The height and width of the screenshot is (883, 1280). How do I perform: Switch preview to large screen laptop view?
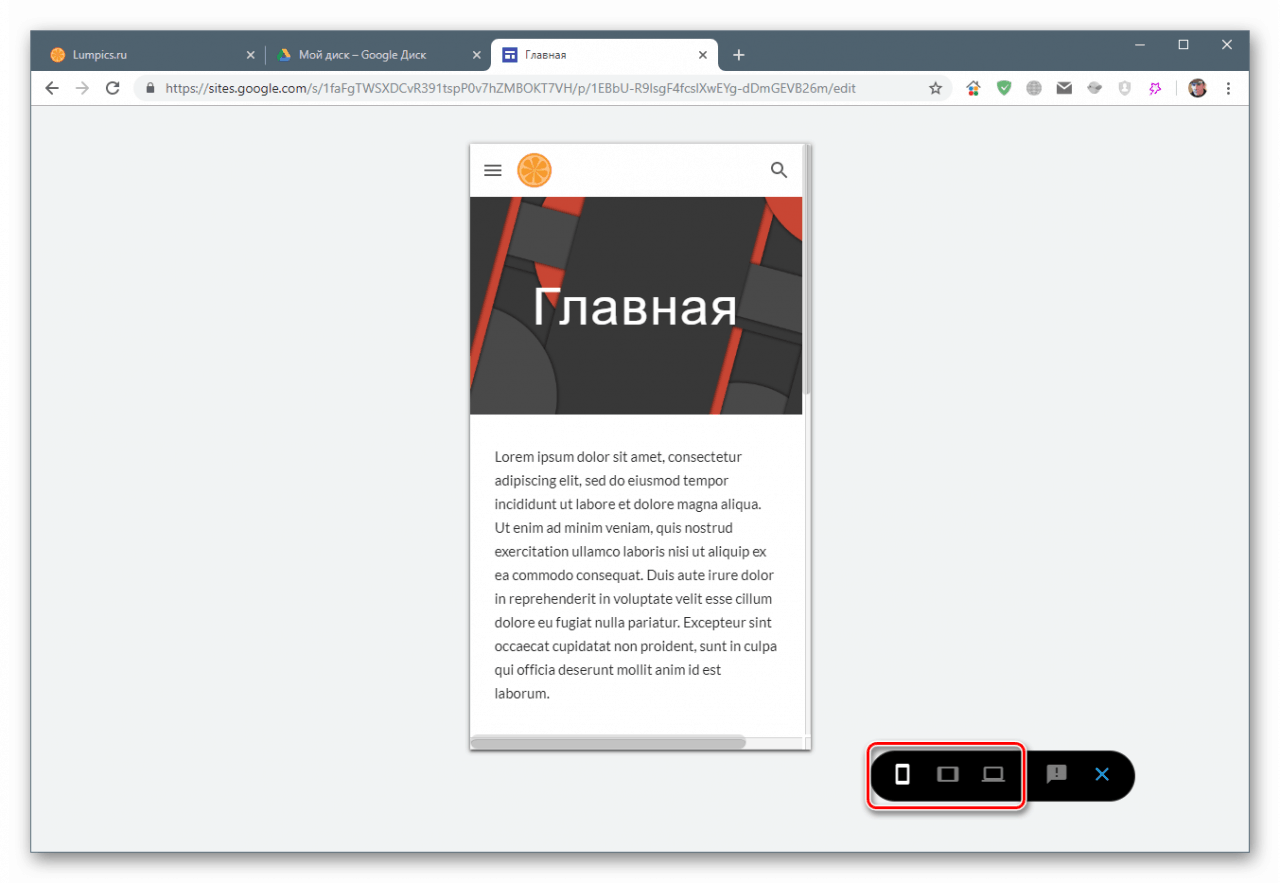(993, 774)
